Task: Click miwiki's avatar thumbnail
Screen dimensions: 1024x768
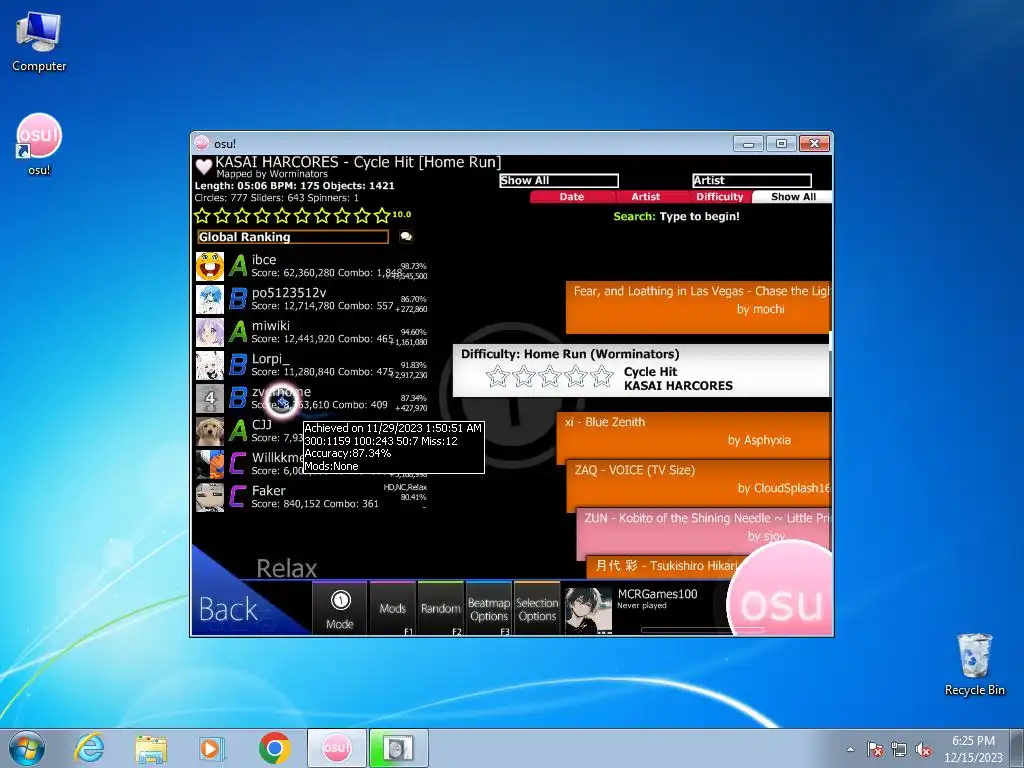Action: tap(210, 332)
